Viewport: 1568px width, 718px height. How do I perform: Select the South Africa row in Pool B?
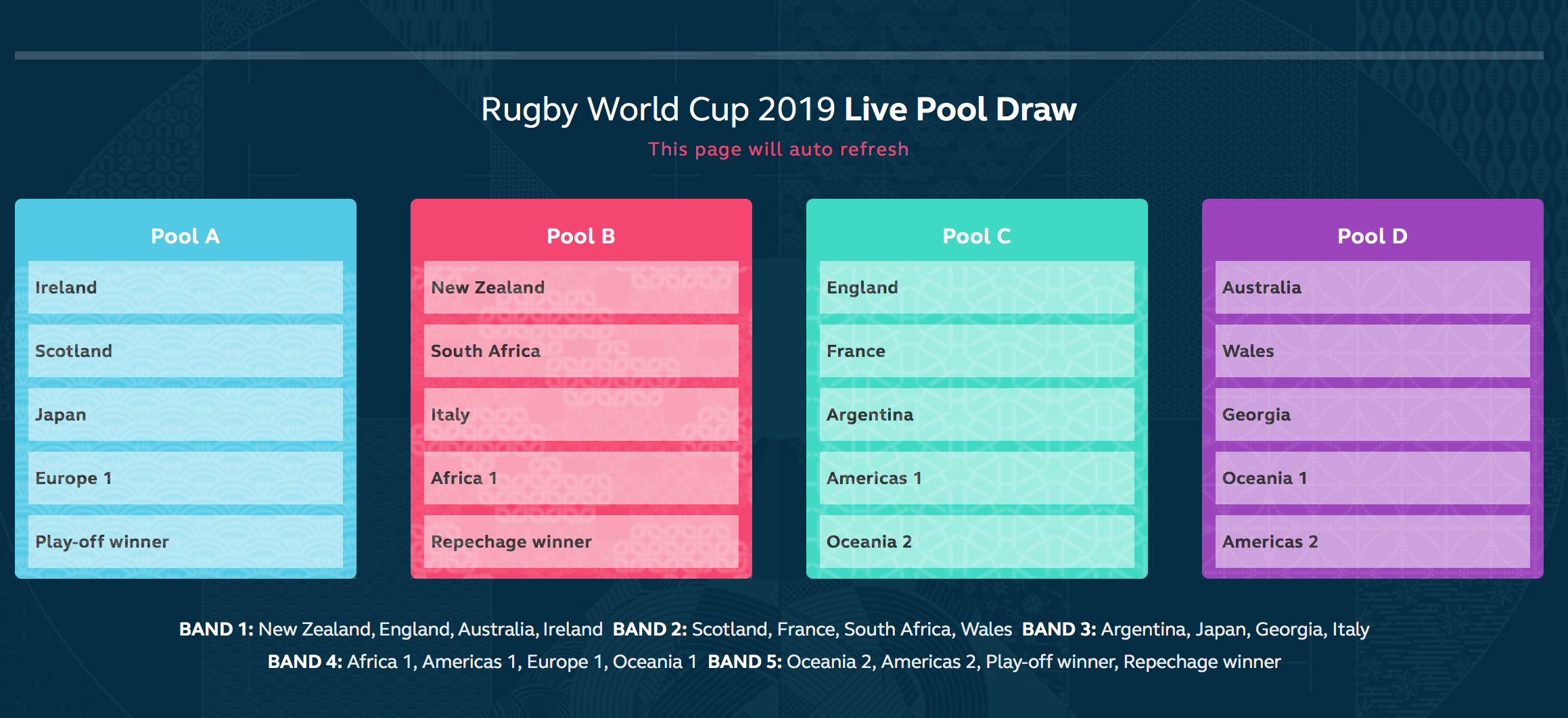click(x=581, y=351)
